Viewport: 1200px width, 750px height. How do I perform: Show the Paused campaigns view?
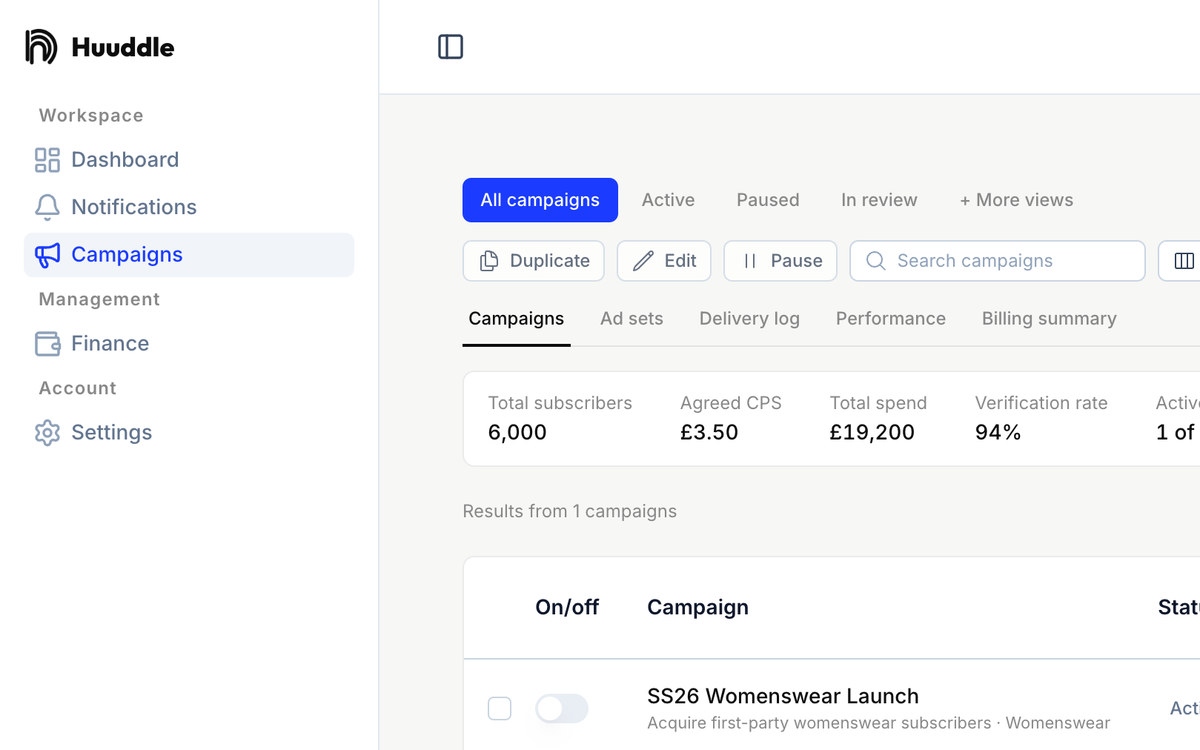click(x=768, y=200)
